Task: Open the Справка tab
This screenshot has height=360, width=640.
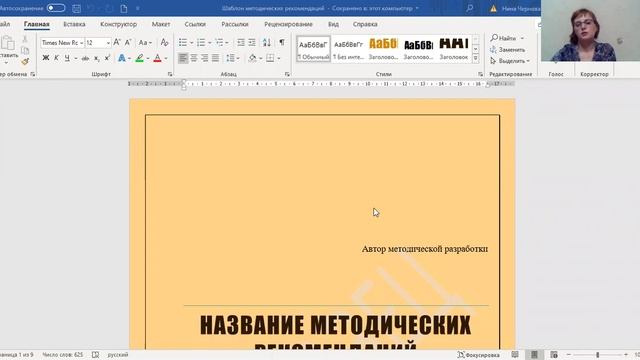Action: [x=365, y=24]
